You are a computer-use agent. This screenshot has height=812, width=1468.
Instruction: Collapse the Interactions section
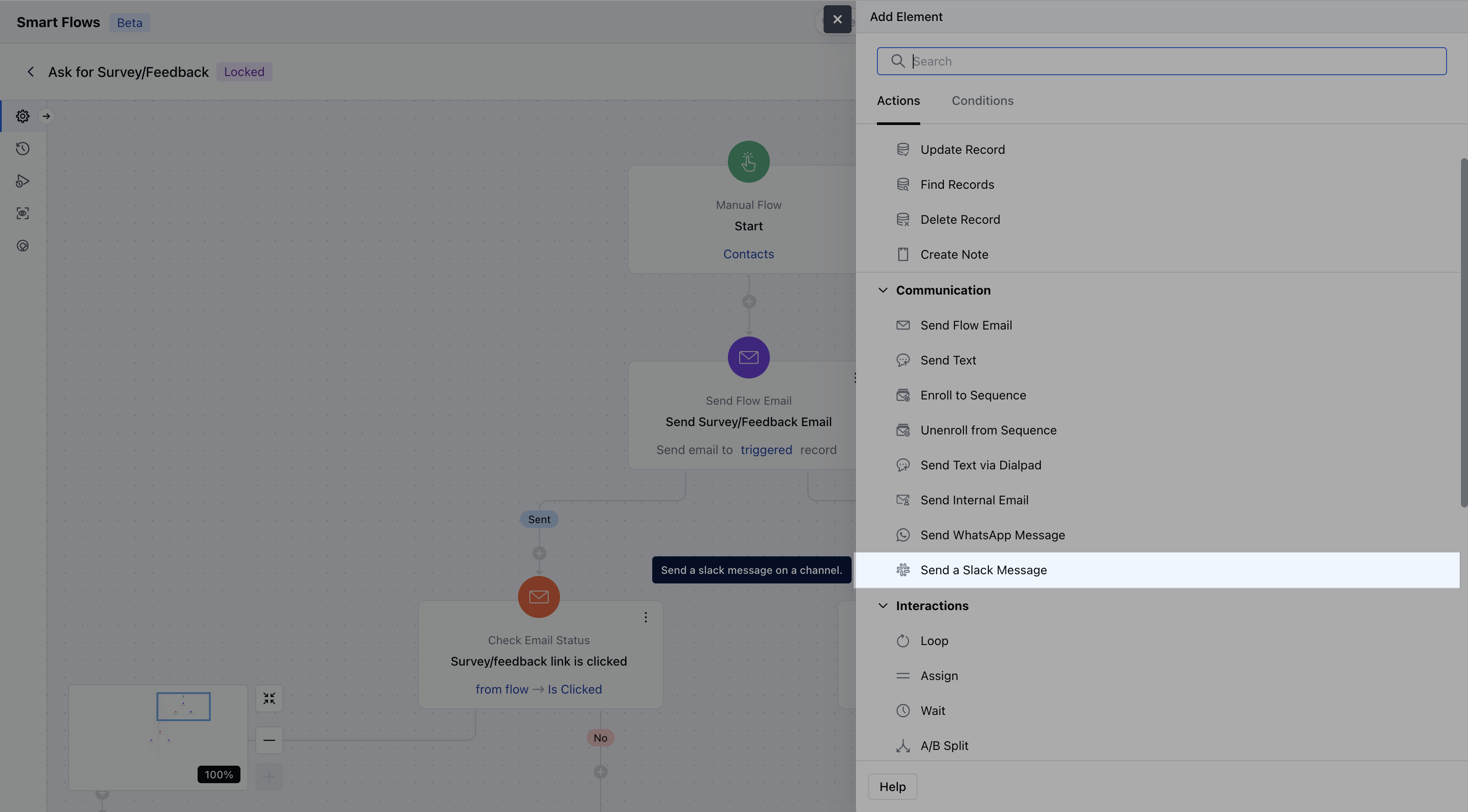coord(883,606)
